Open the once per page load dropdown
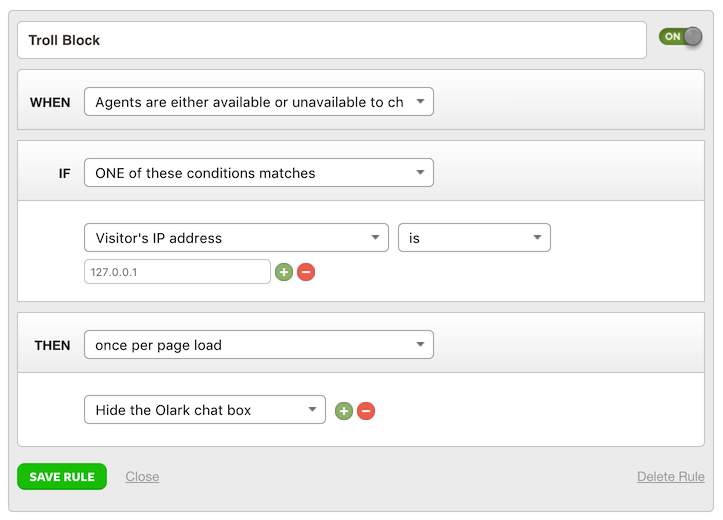Image resolution: width=723 pixels, height=520 pixels. 259,345
